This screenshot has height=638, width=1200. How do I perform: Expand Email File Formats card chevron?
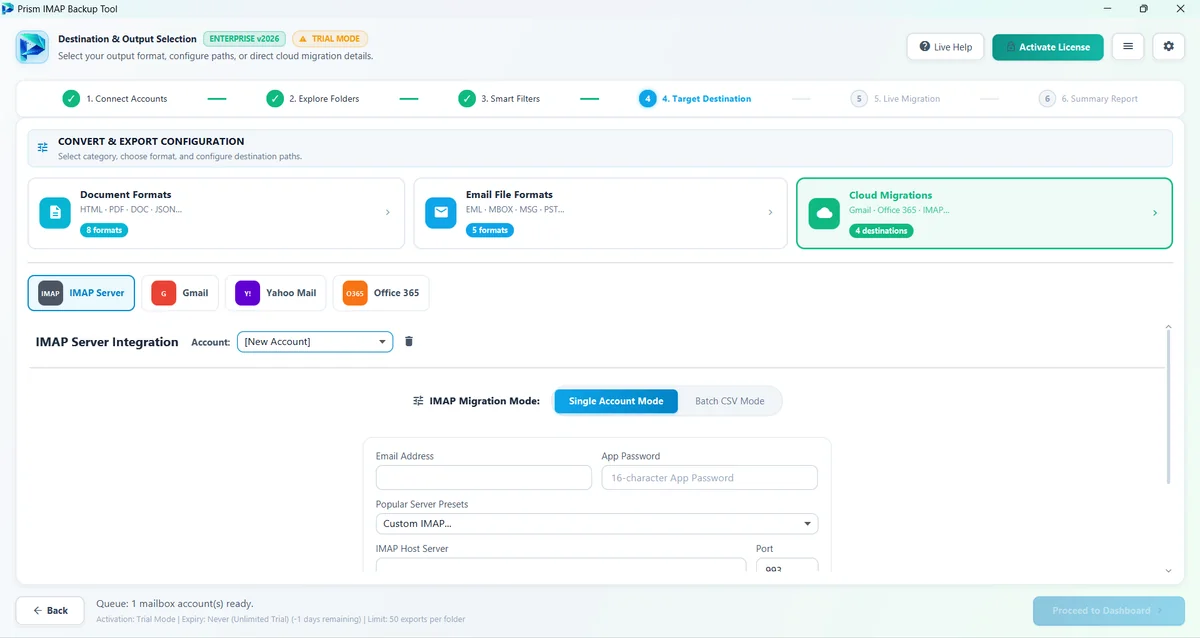point(770,213)
